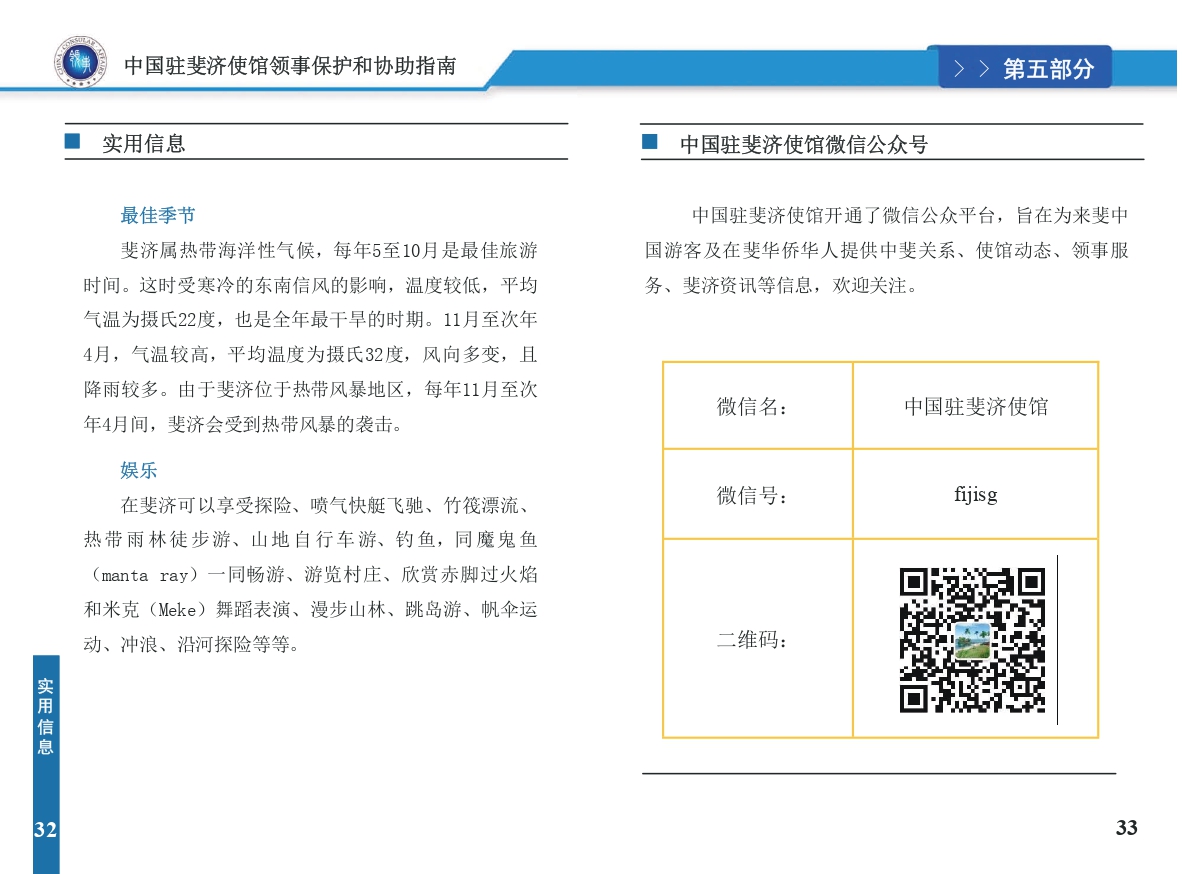This screenshot has height=874, width=1182.
Task: Click the 中国驻斐济使馆微信公众号 section heading text
Action: (803, 144)
